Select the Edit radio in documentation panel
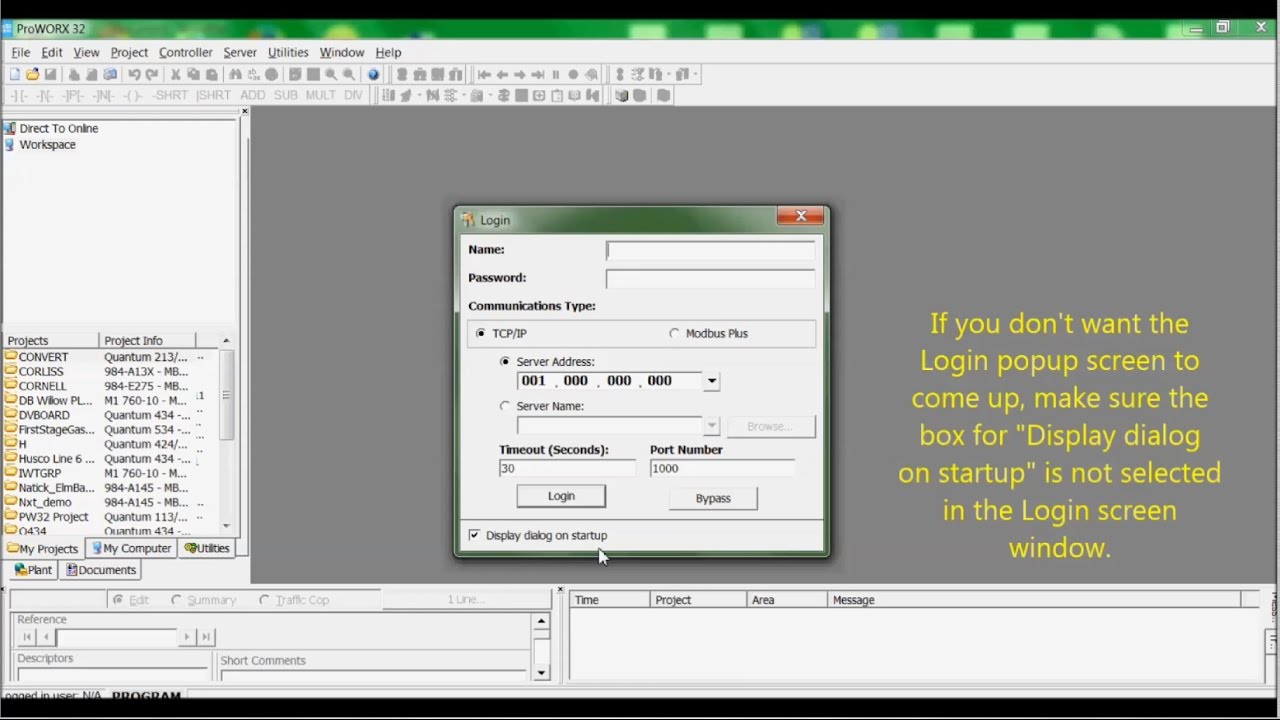1280x720 pixels. click(x=118, y=600)
